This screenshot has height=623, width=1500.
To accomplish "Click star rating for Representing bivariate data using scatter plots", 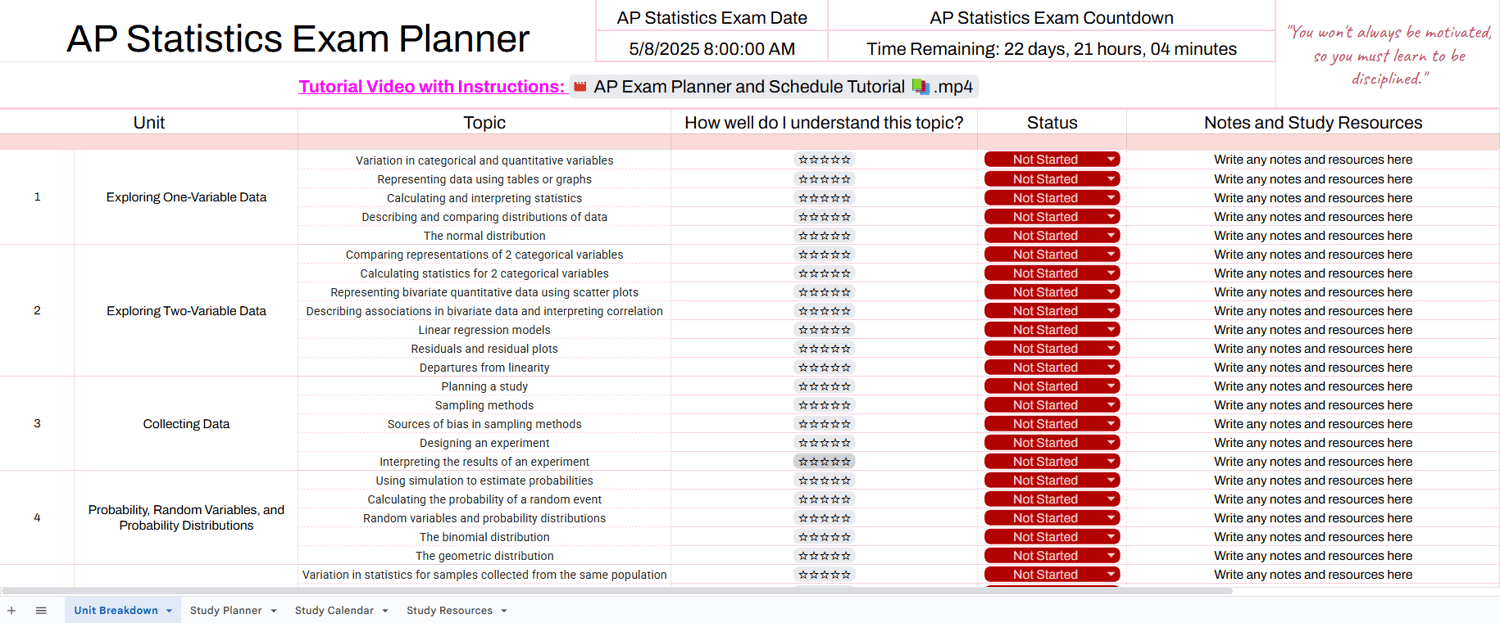I will (824, 292).
